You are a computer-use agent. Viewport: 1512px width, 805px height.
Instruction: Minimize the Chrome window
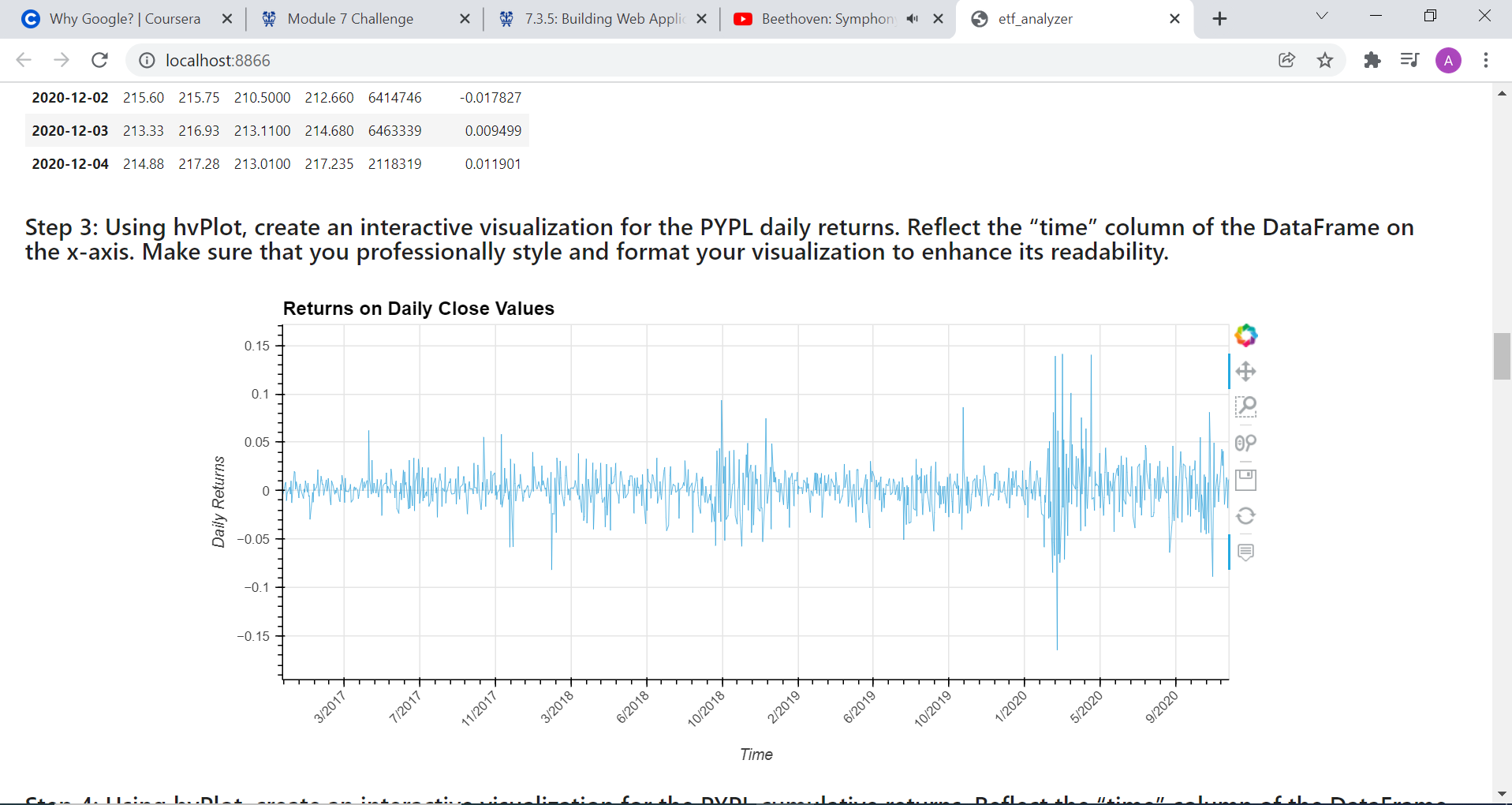pyautogui.click(x=1376, y=16)
